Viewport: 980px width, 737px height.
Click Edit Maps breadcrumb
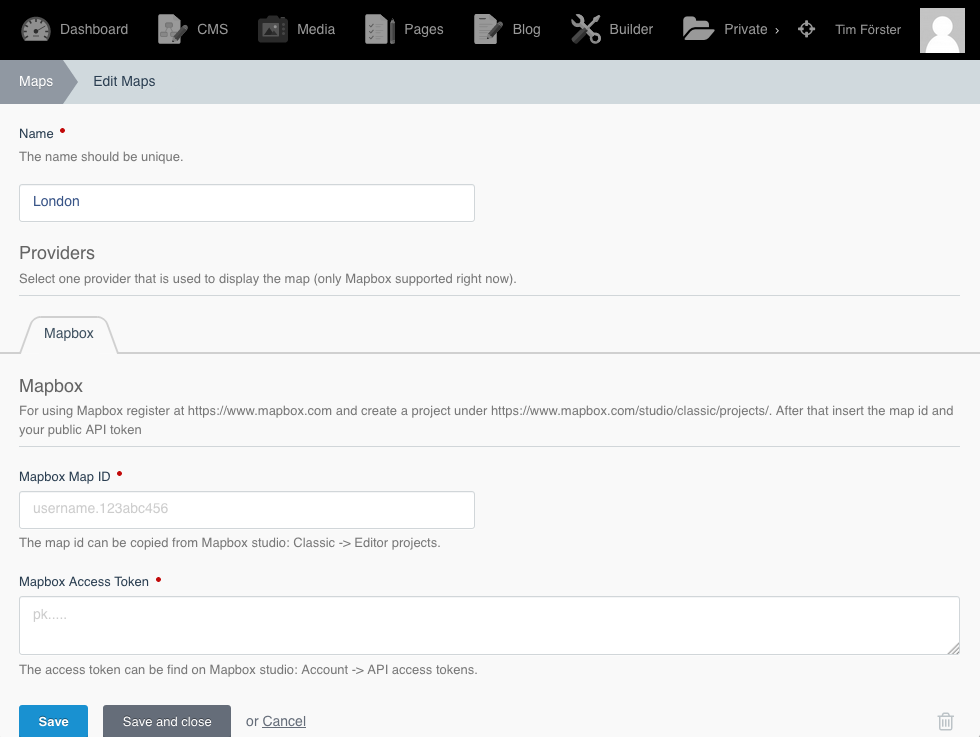(x=124, y=81)
